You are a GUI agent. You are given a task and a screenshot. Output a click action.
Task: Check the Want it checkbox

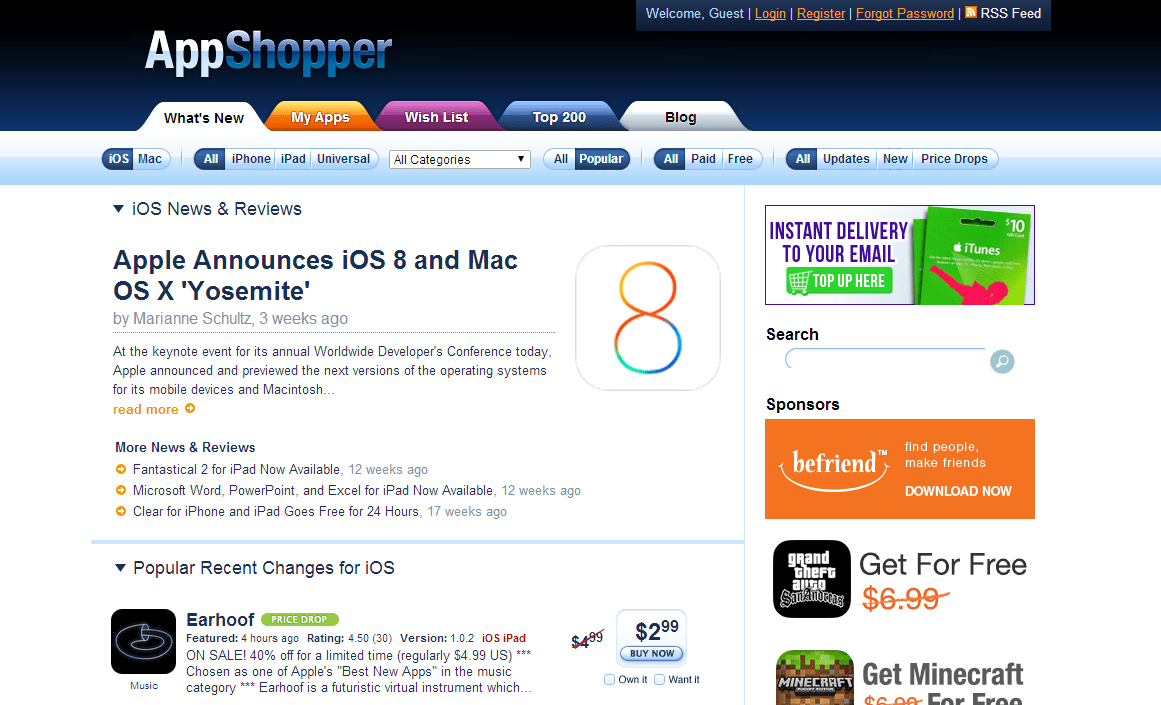pyautogui.click(x=659, y=679)
